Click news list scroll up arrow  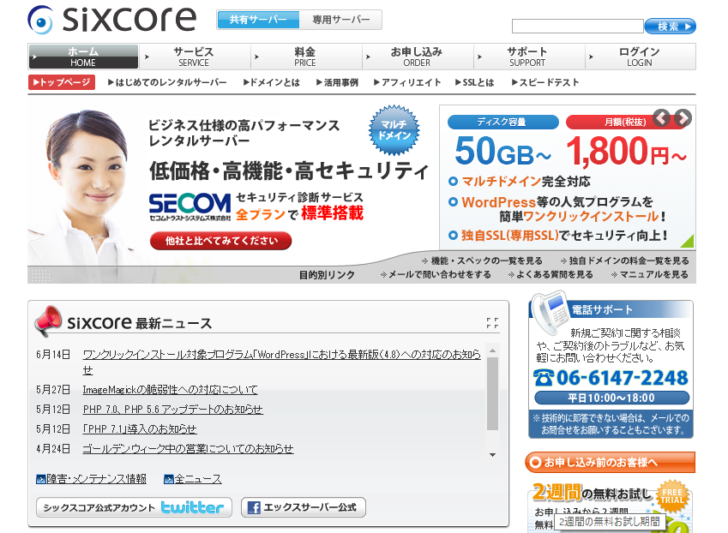pos(493,350)
